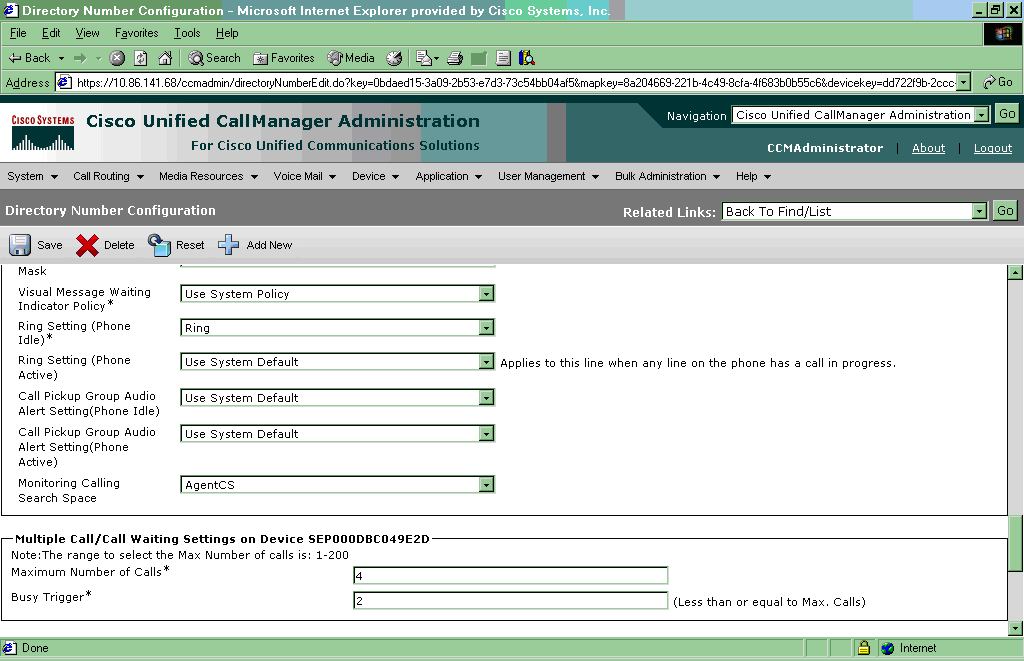Click the About link
Viewport: 1024px width, 661px height.
coord(928,148)
